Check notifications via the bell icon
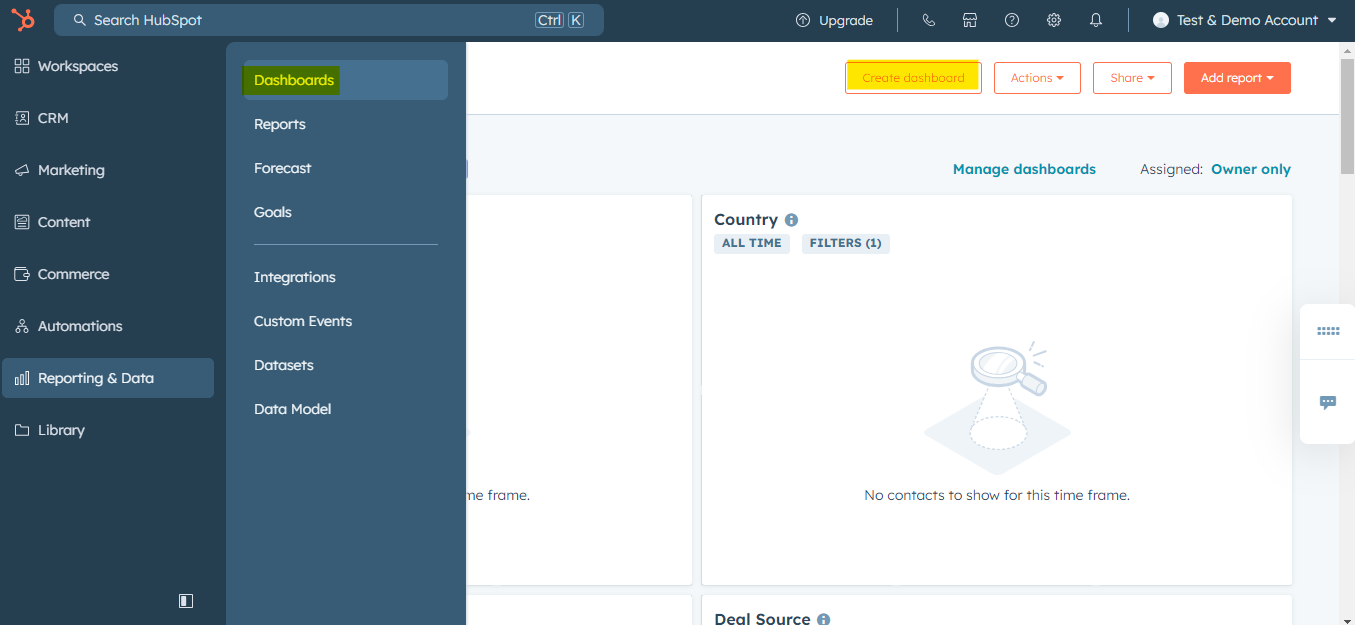1355x625 pixels. [1095, 19]
